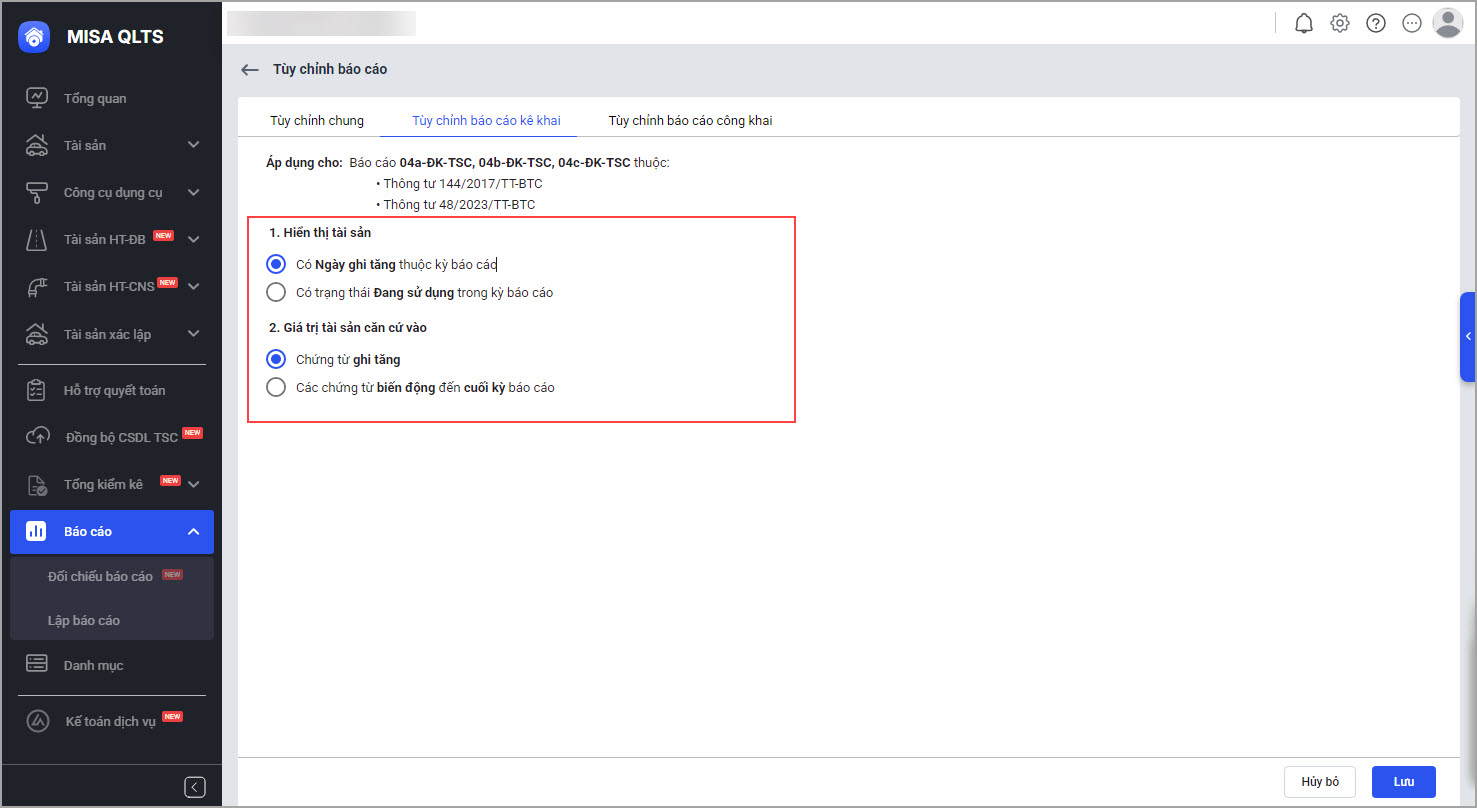Open the more options ellipsis icon
The height and width of the screenshot is (808, 1477).
point(1412,23)
